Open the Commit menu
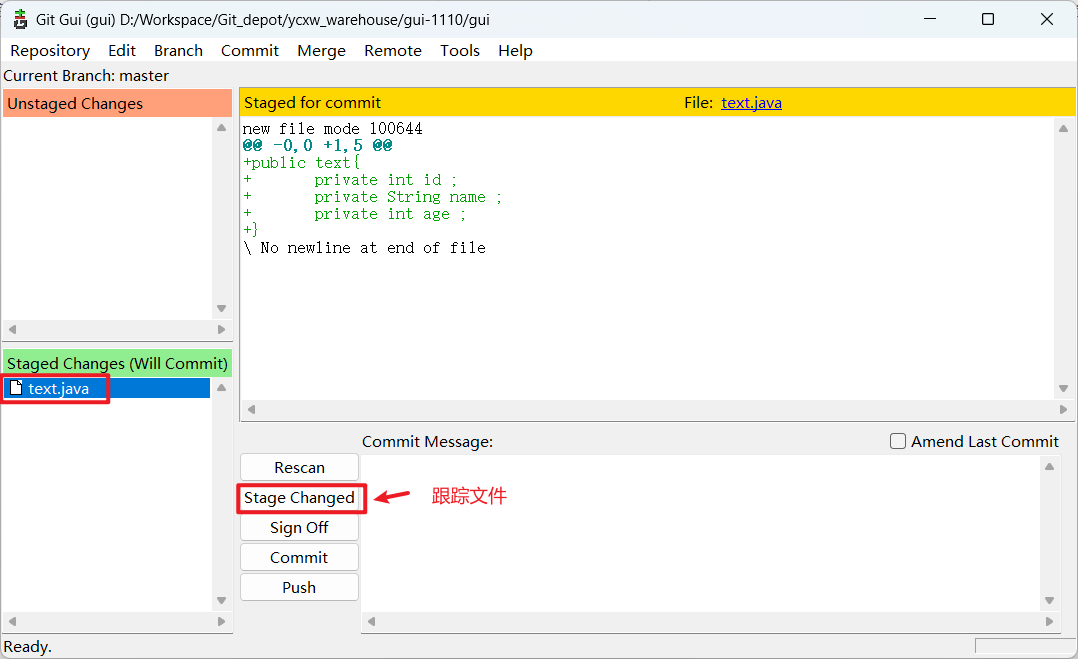This screenshot has width=1078, height=659. [x=249, y=50]
